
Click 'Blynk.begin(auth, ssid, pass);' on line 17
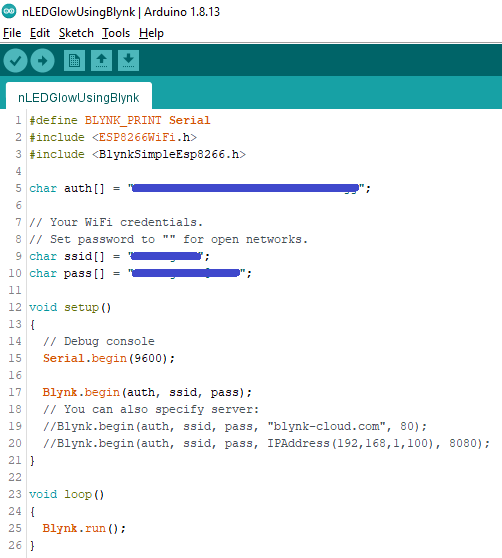click(x=147, y=393)
